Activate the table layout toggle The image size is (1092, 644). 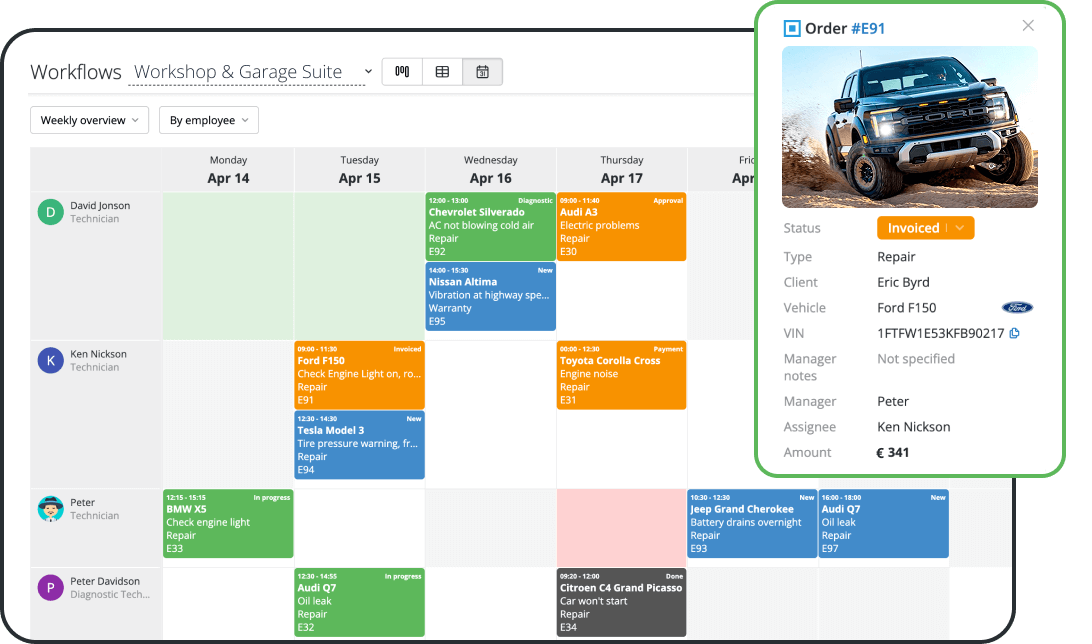pos(442,71)
